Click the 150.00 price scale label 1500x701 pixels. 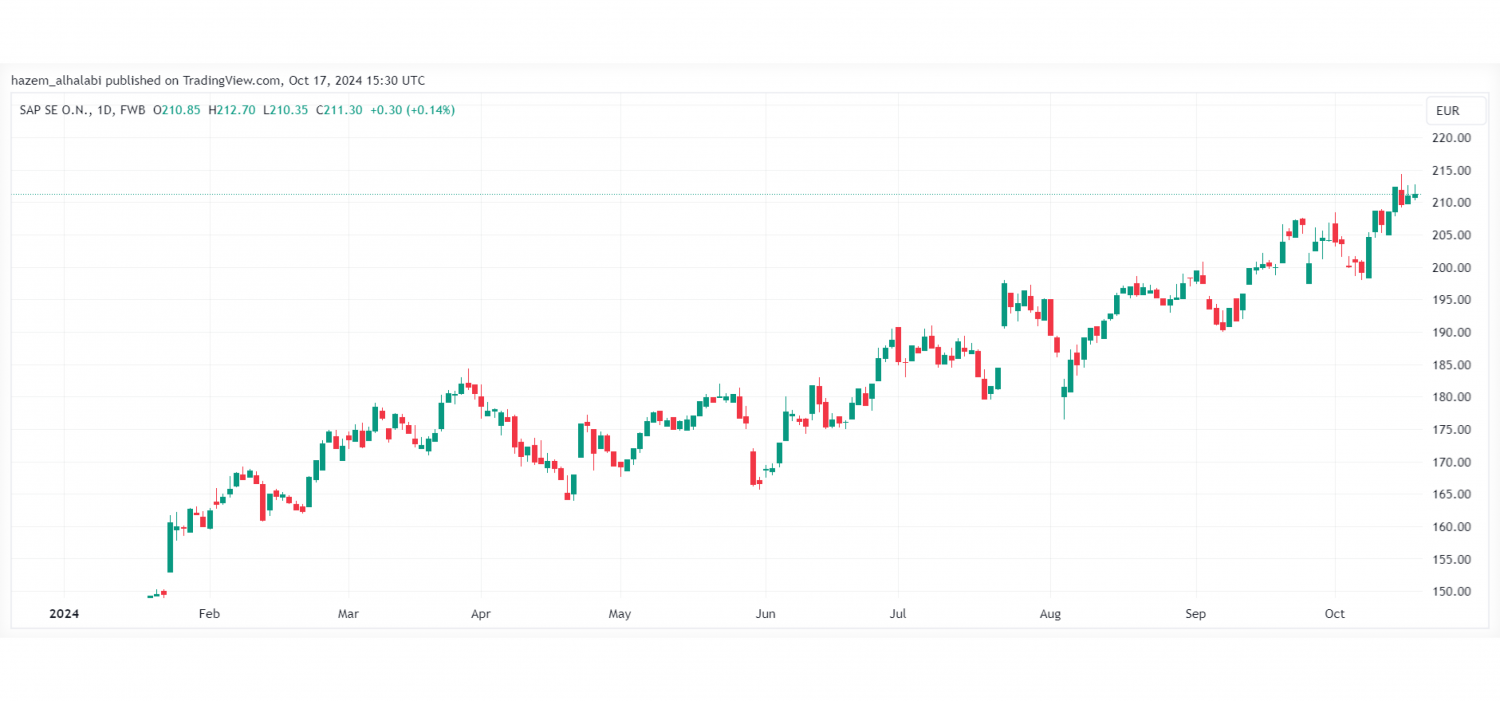pyautogui.click(x=1450, y=591)
